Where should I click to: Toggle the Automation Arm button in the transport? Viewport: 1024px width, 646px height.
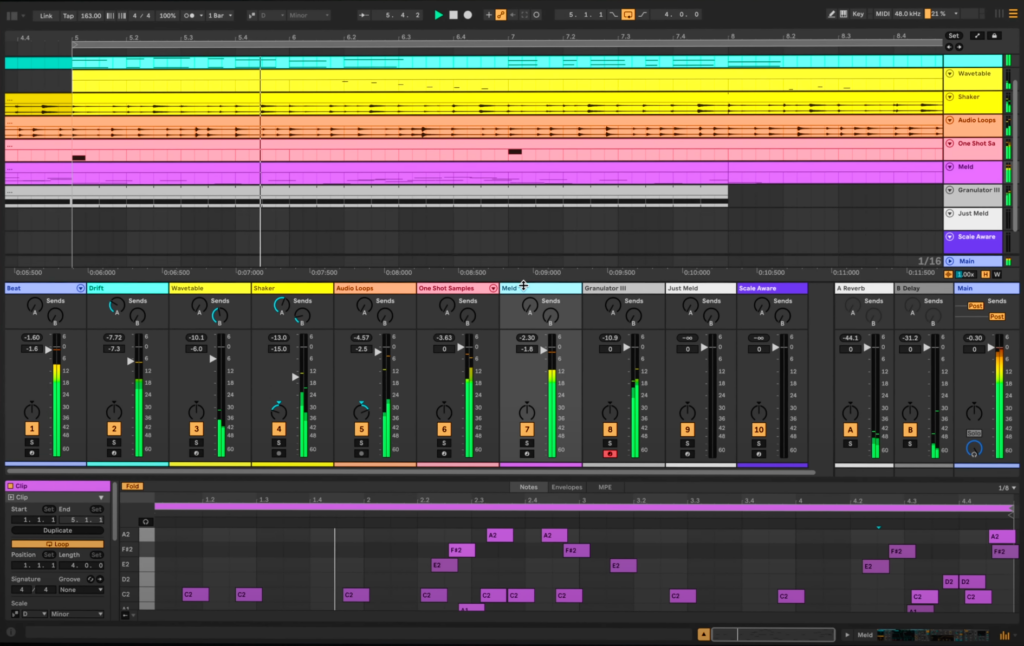(x=501, y=14)
